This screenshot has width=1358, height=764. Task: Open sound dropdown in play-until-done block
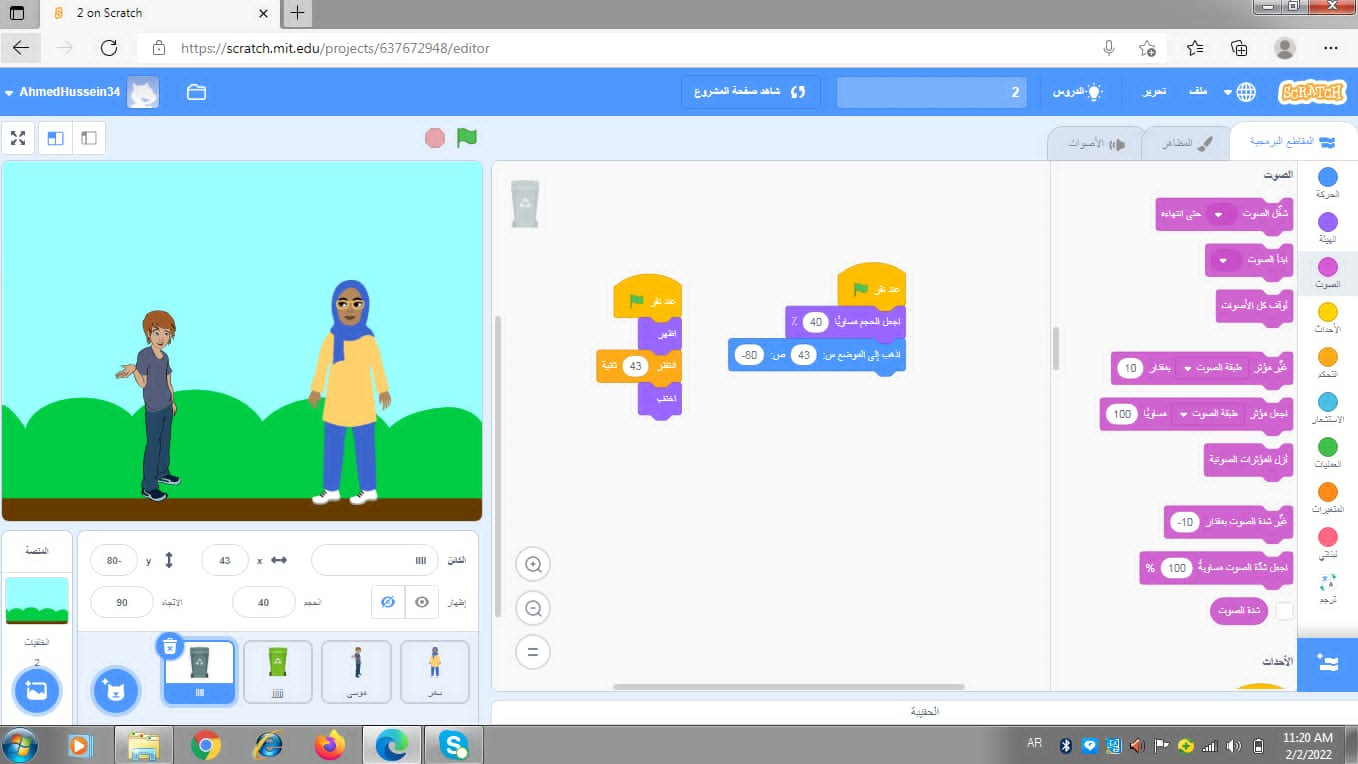(x=1219, y=214)
